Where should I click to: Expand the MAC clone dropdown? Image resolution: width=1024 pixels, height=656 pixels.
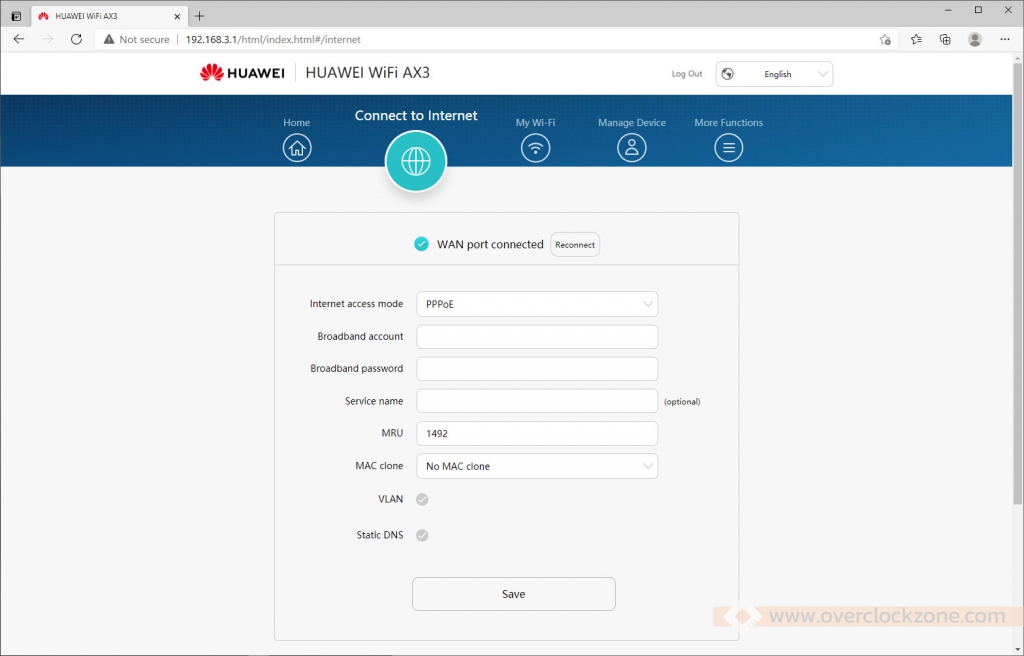pyautogui.click(x=537, y=466)
